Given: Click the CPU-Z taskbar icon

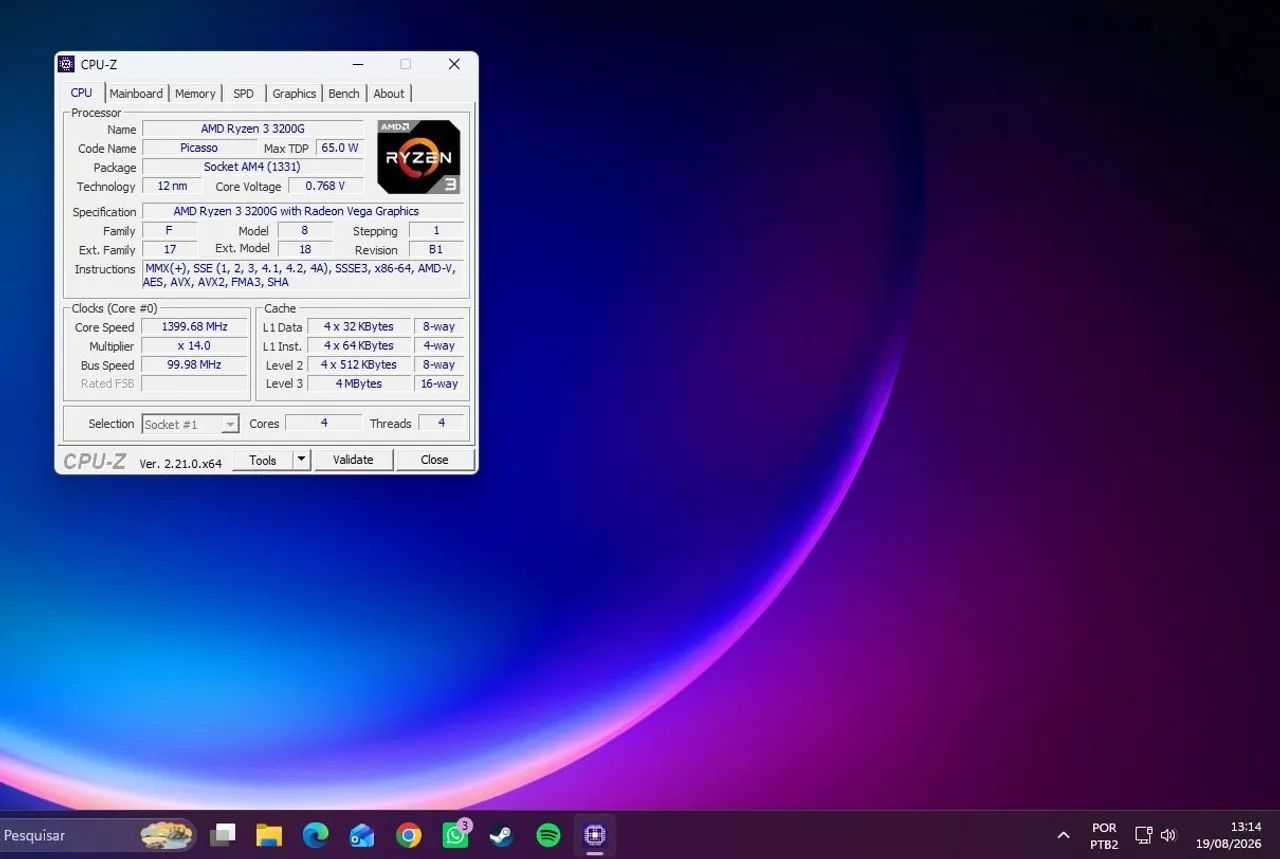Looking at the screenshot, I should (x=595, y=835).
